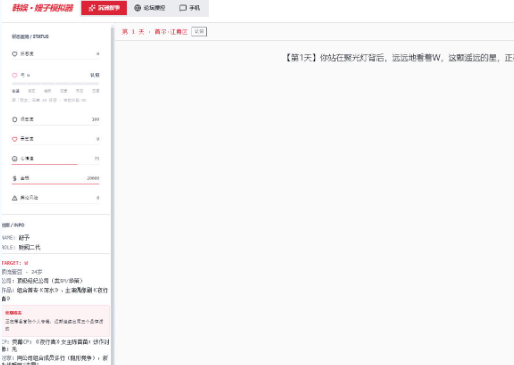This screenshot has height=365, width=514.
Task: Click the '24岁' age line under TARGET
Action: click(x=22, y=272)
